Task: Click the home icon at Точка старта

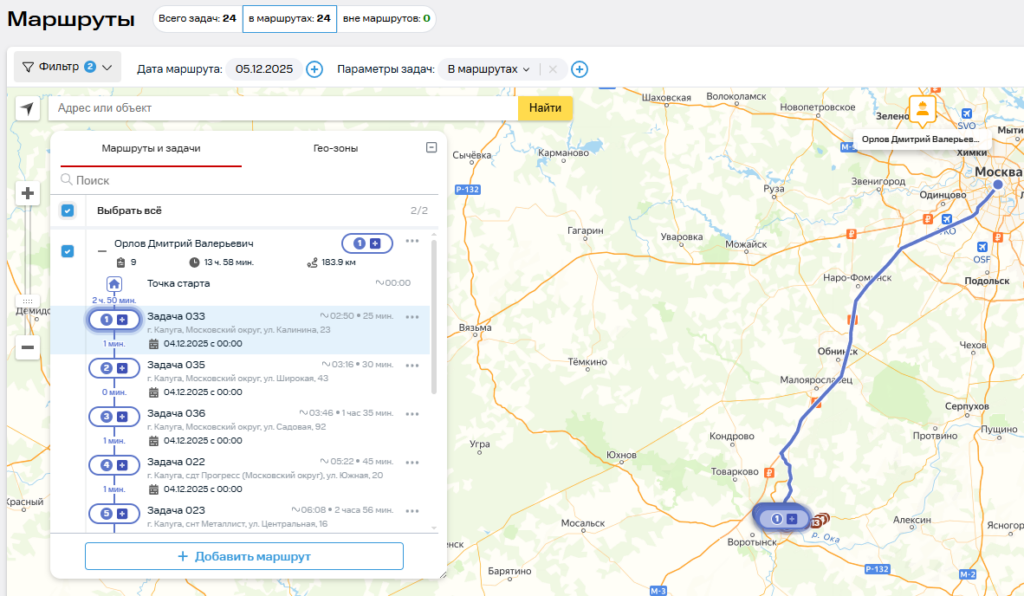Action: click(x=114, y=284)
